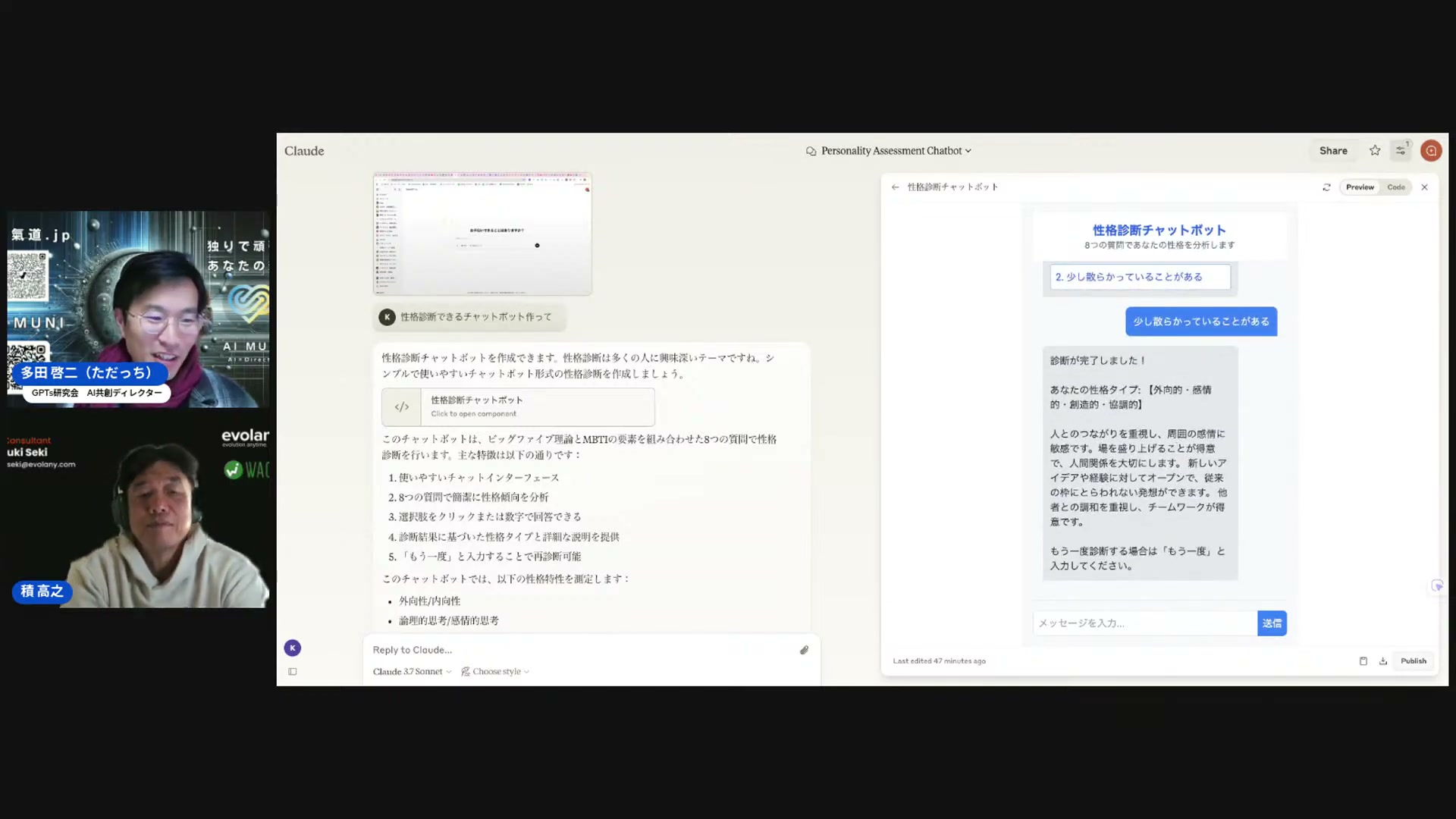Copy the artifact using the clipboard icon
1456x819 pixels.
click(x=1363, y=661)
